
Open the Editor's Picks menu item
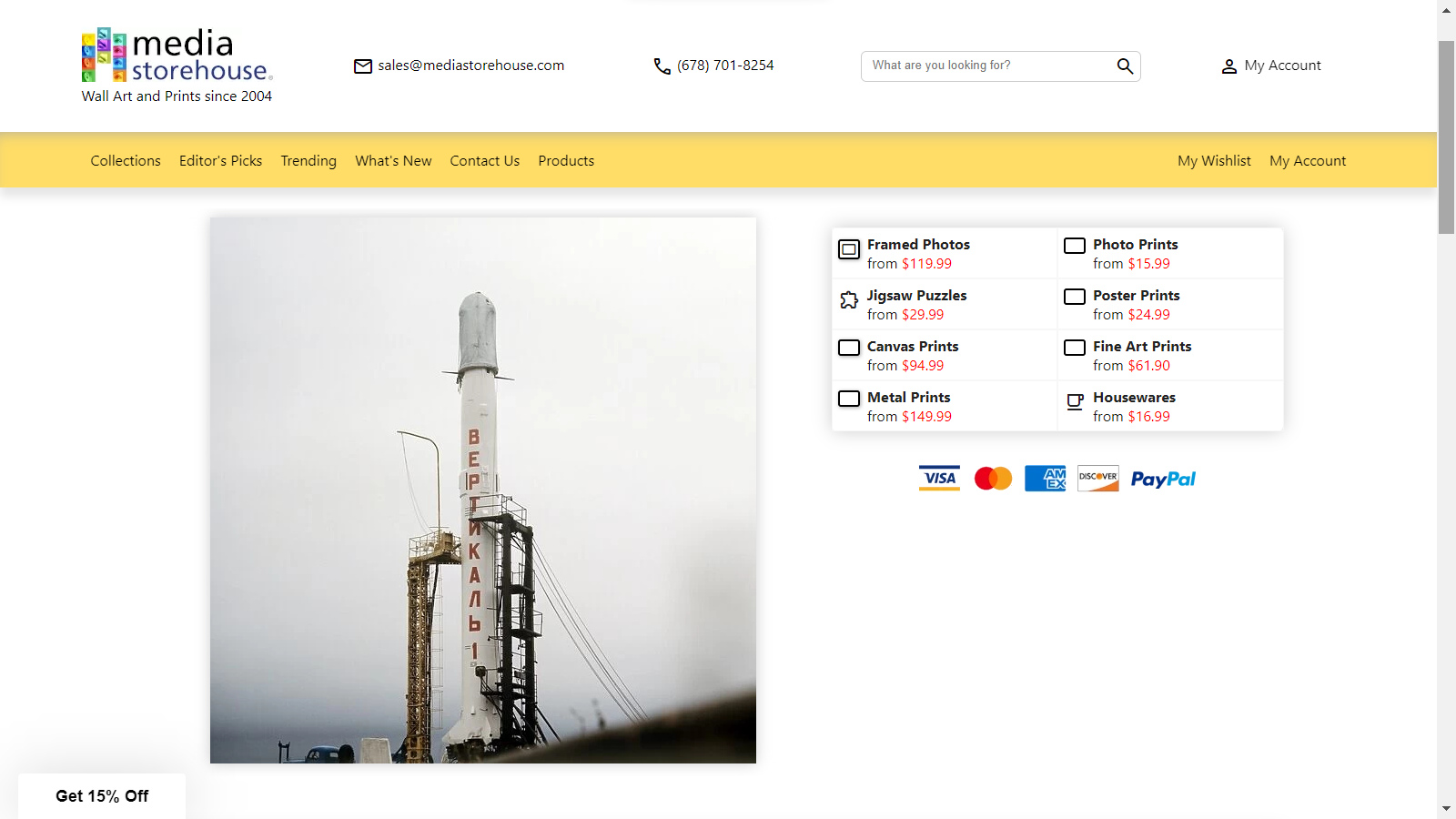220,161
